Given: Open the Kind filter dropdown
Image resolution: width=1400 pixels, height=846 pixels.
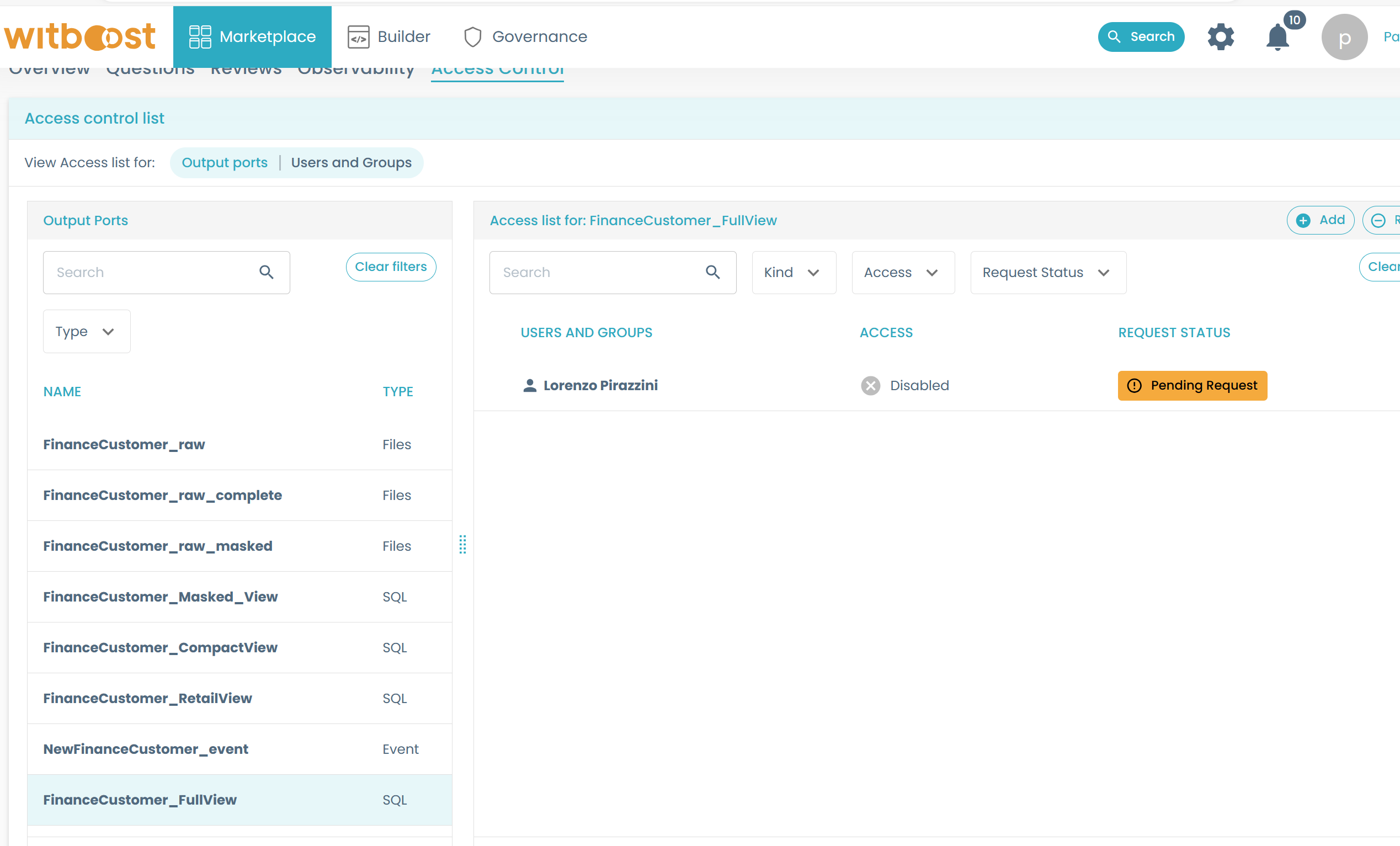Looking at the screenshot, I should point(794,273).
